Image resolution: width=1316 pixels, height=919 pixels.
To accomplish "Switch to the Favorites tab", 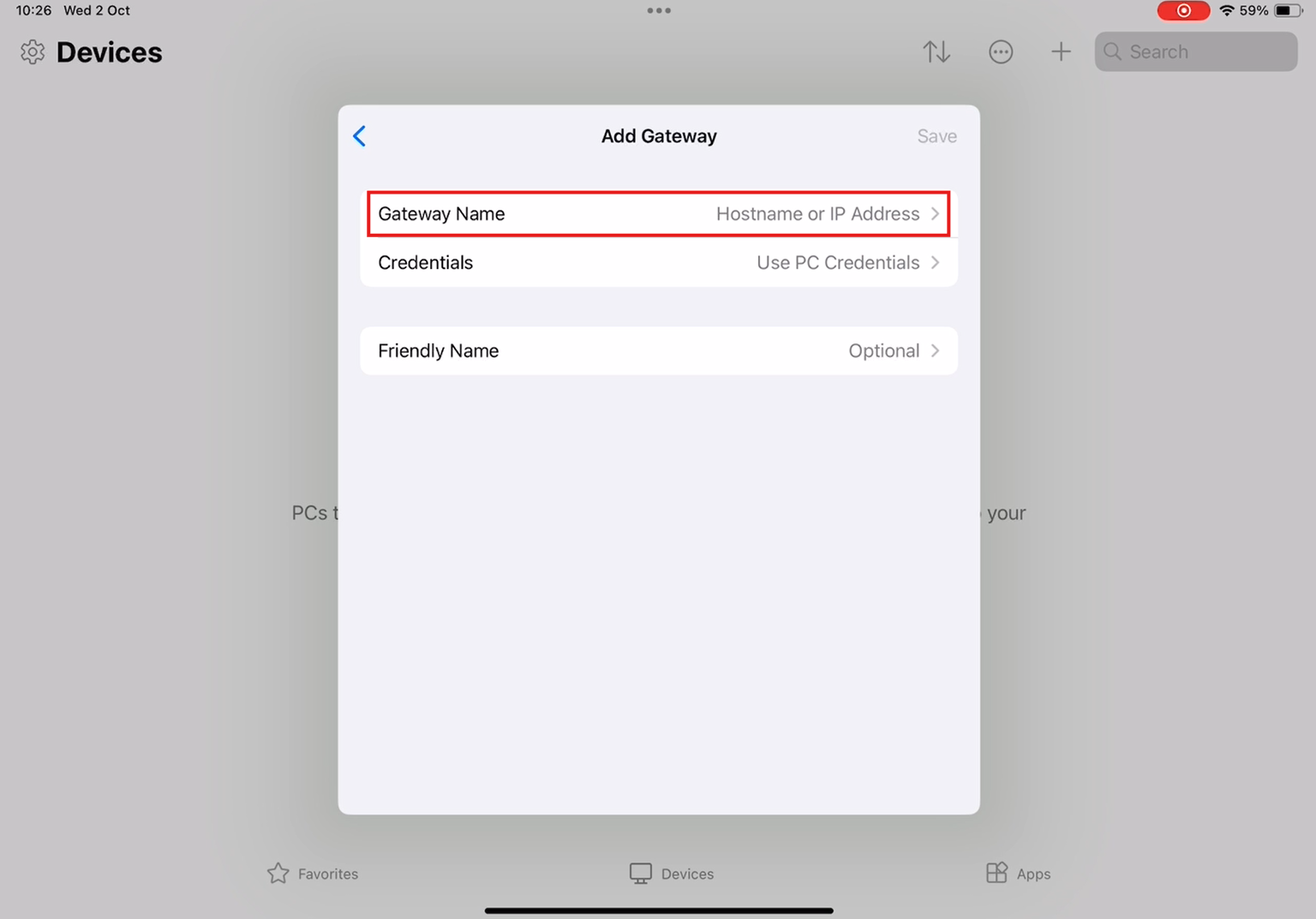I will coord(313,874).
